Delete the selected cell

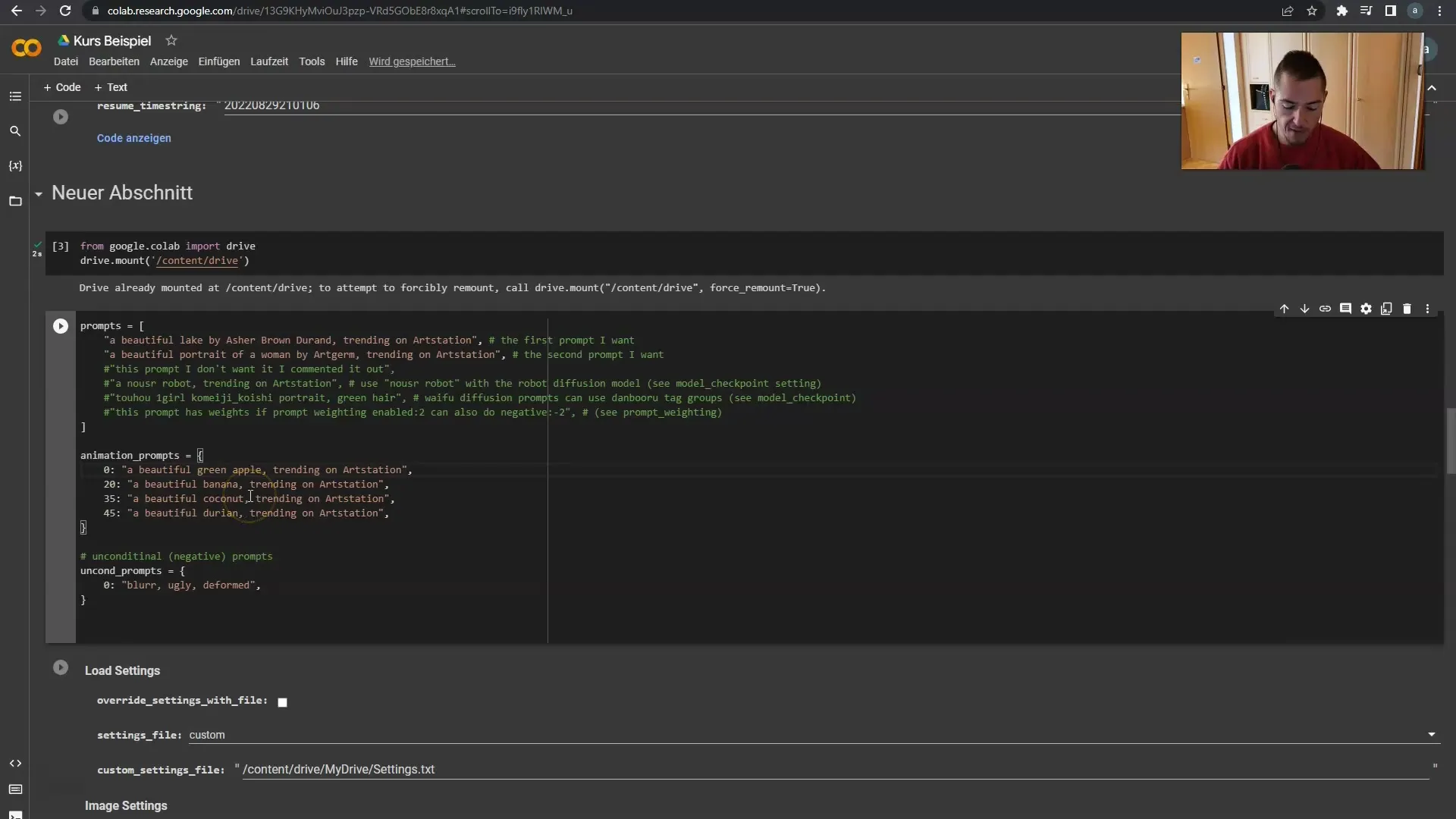coord(1407,309)
